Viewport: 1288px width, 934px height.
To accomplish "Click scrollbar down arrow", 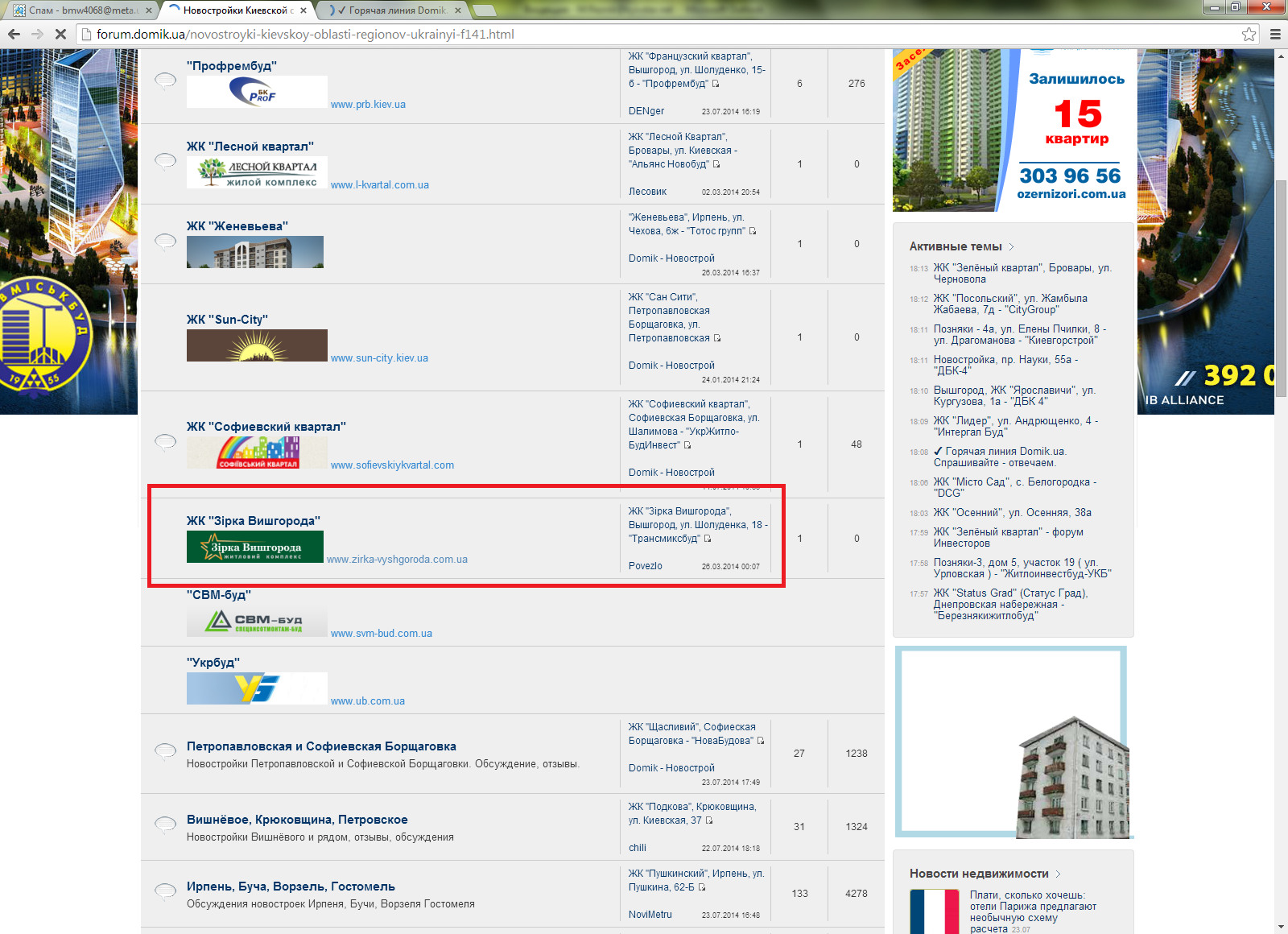I will [x=1281, y=927].
